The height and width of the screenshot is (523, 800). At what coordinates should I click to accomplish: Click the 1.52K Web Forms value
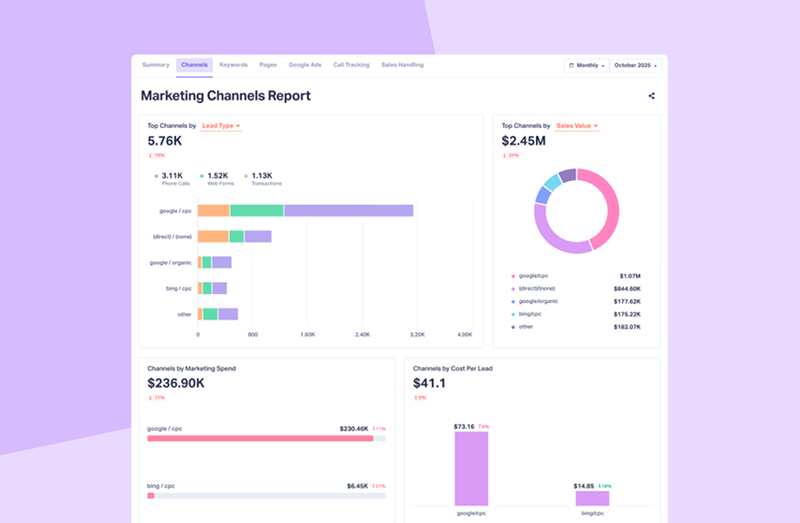click(218, 176)
